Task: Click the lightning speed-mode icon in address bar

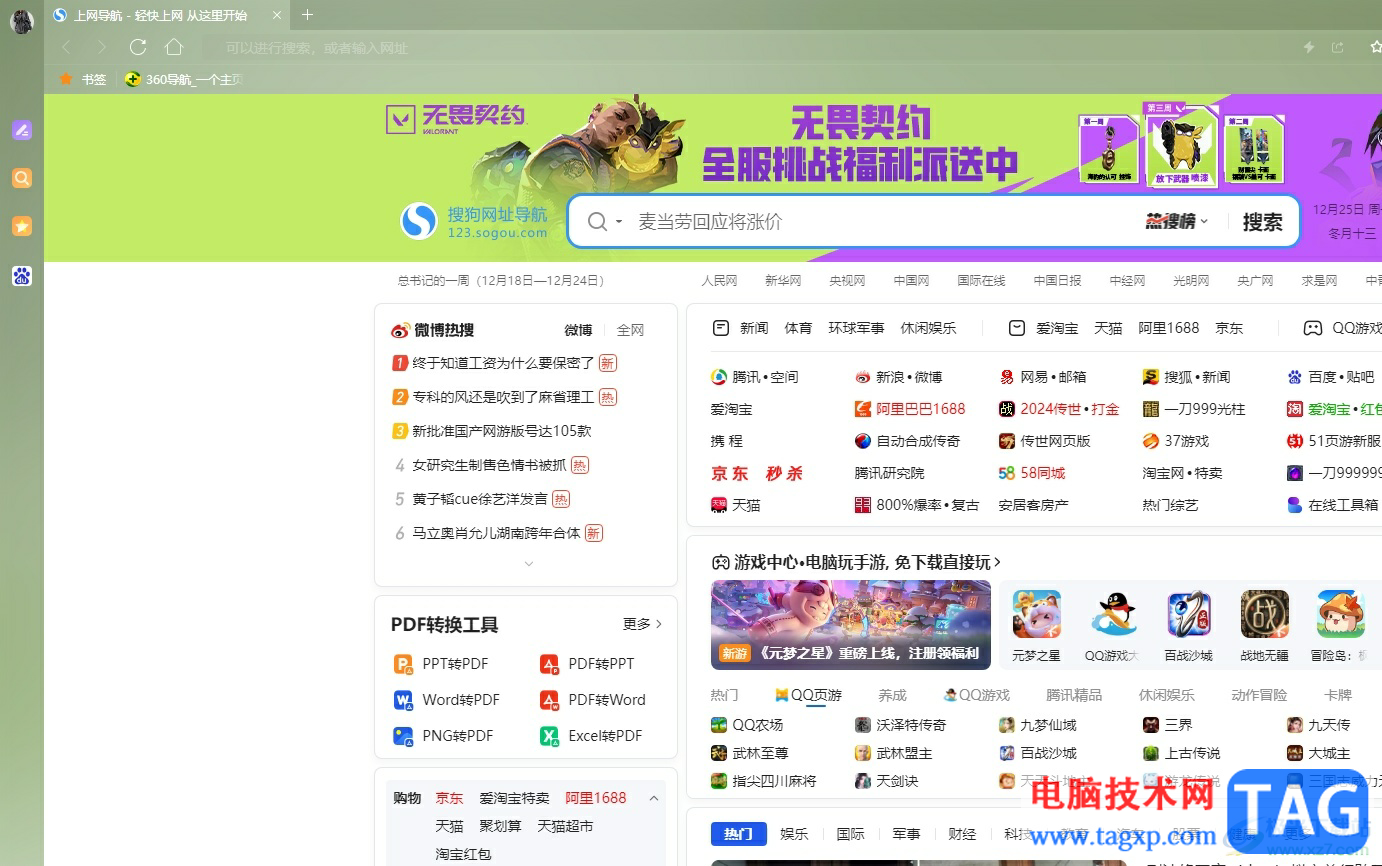Action: tap(1309, 47)
